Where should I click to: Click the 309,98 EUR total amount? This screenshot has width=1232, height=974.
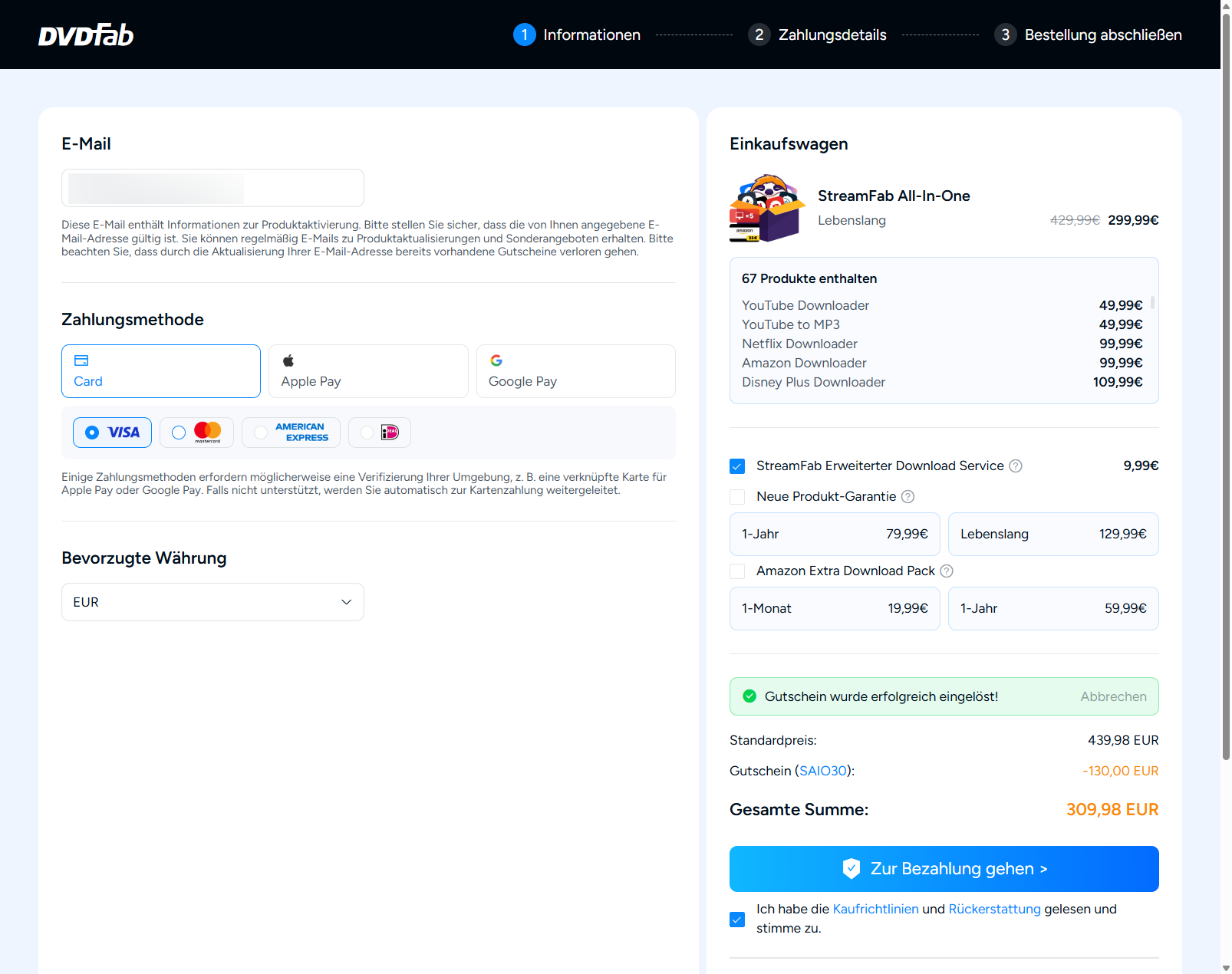[x=1112, y=809]
